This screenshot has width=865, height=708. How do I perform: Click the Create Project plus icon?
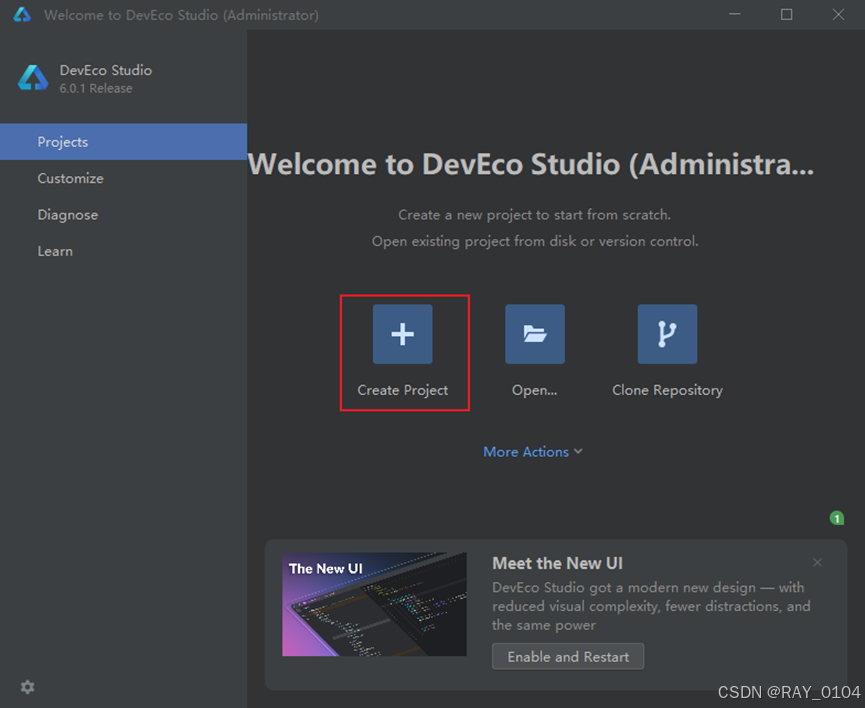(402, 334)
